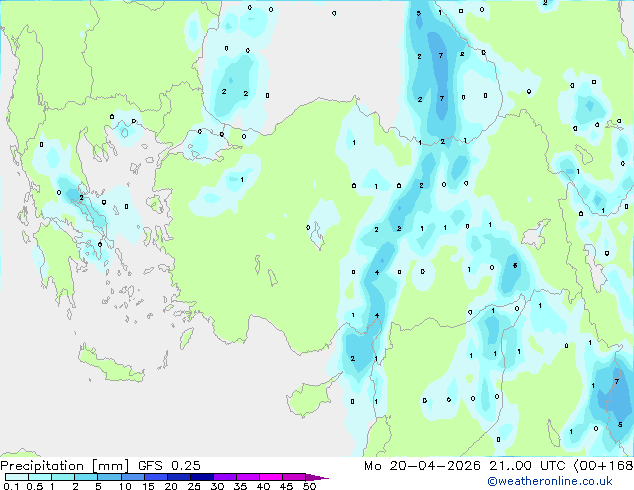Click the legend scale value '30'
This screenshot has width=634, height=490.
pyautogui.click(x=217, y=486)
